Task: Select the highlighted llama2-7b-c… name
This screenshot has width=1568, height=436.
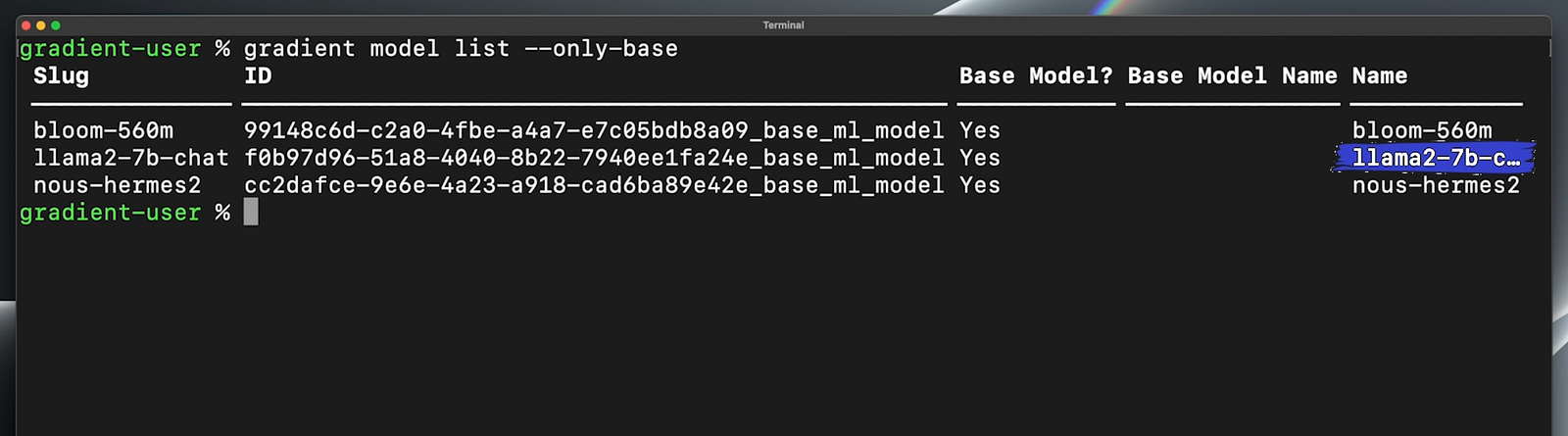Action: [1435, 158]
